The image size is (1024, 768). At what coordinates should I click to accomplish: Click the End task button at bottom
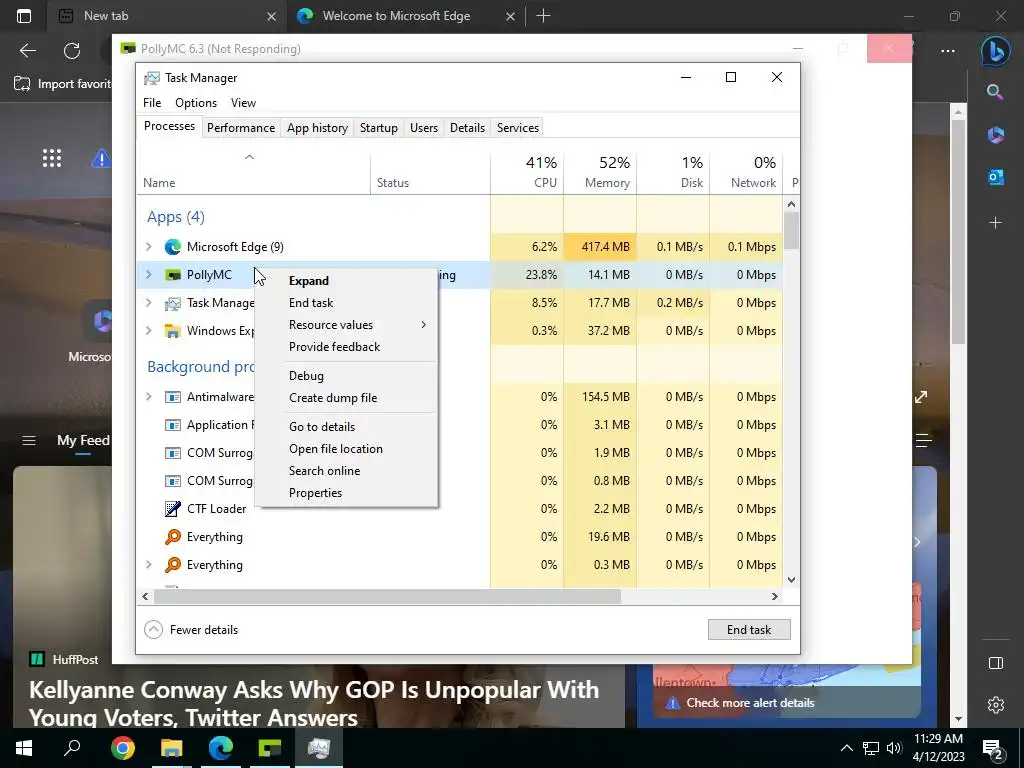click(749, 630)
